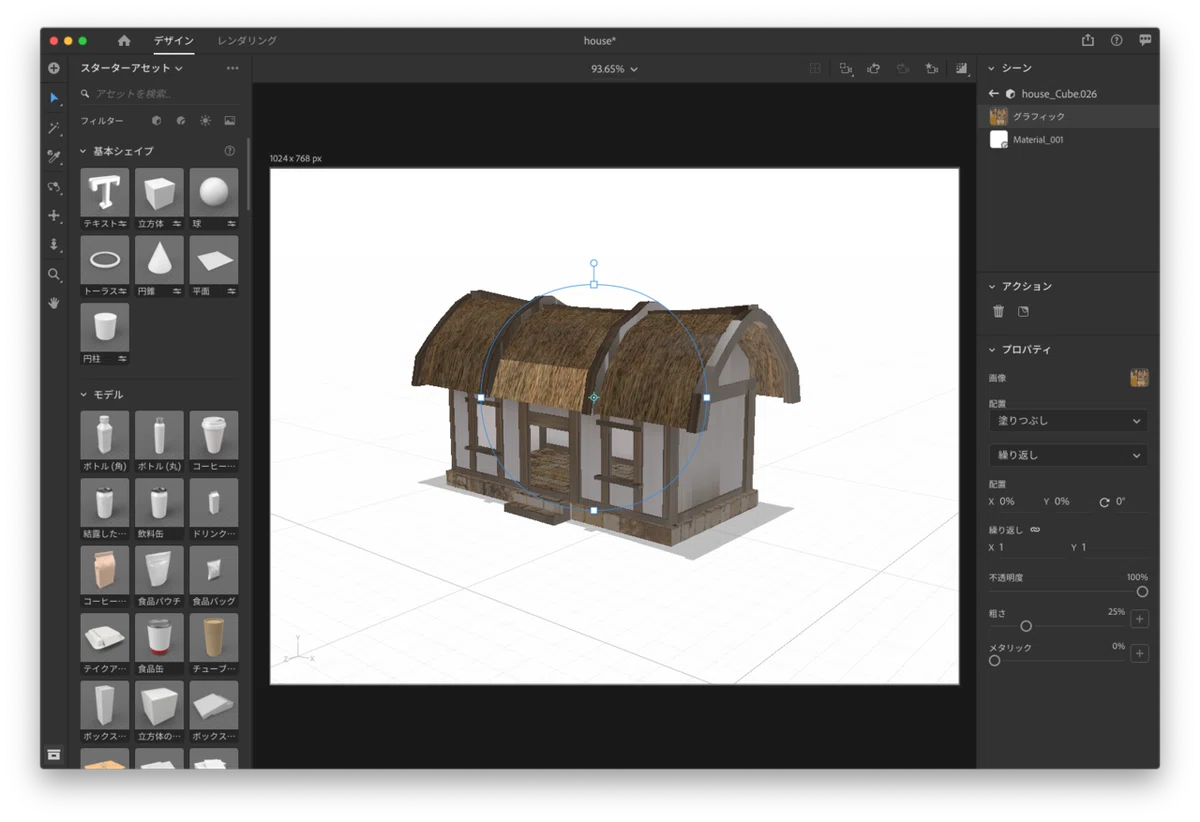Select the Orbit camera tool
The width and height of the screenshot is (1200, 822).
pyautogui.click(x=54, y=186)
